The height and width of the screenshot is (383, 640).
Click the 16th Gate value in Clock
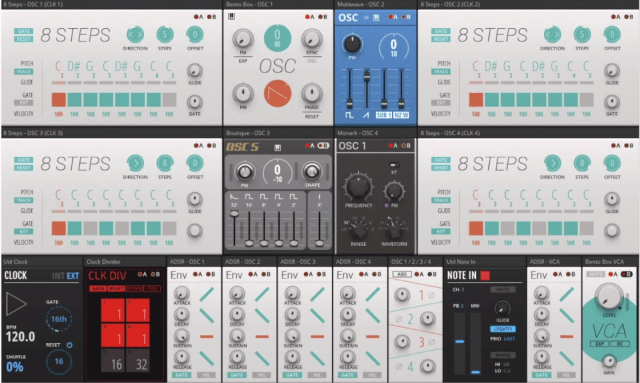point(59,319)
